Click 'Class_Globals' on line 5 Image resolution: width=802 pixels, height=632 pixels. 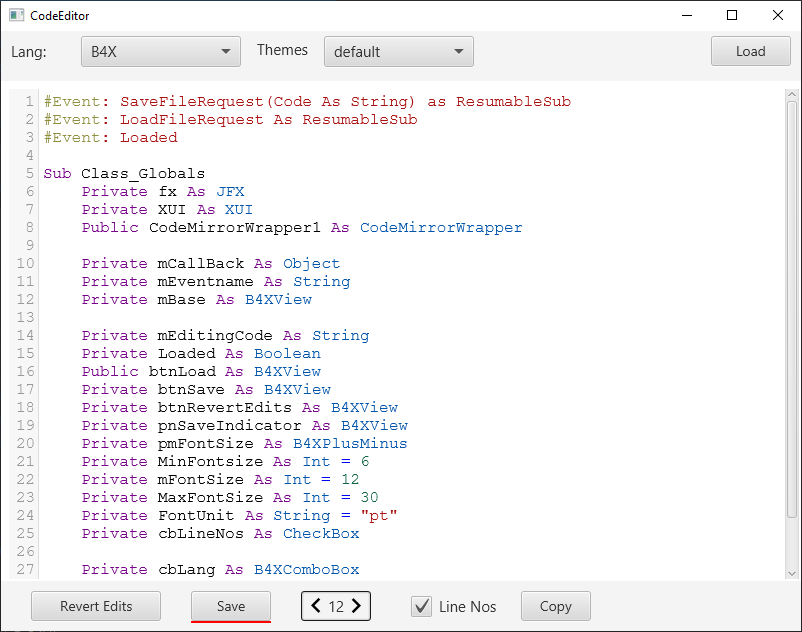143,173
